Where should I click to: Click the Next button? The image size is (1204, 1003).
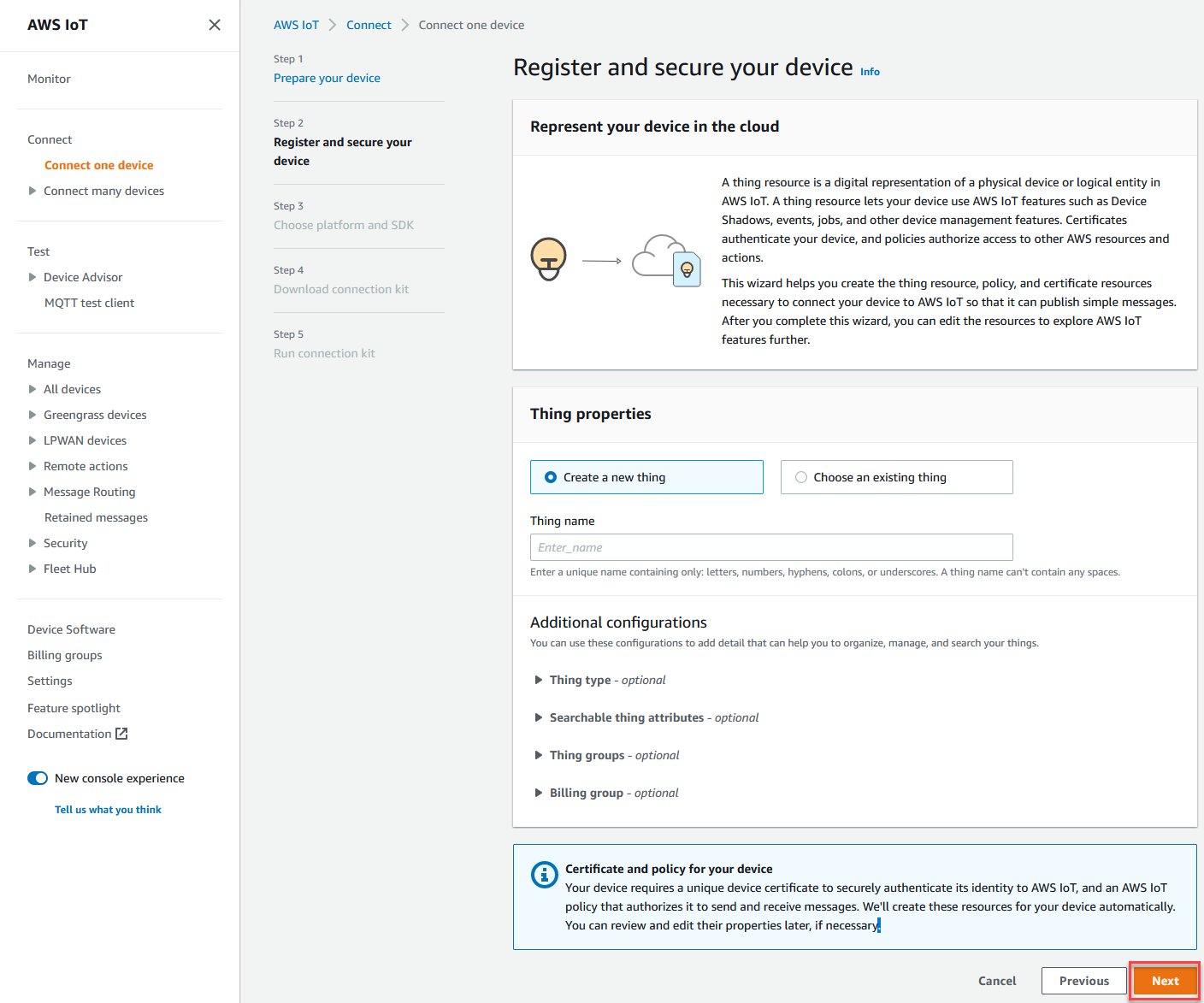[1165, 981]
